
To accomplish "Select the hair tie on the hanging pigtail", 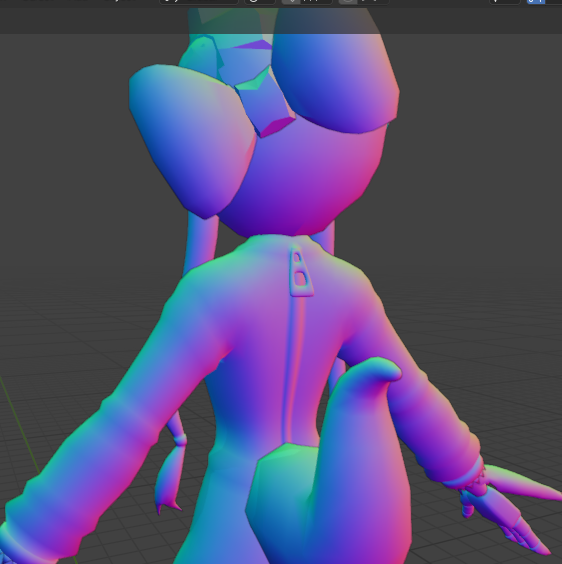I will (x=180, y=440).
